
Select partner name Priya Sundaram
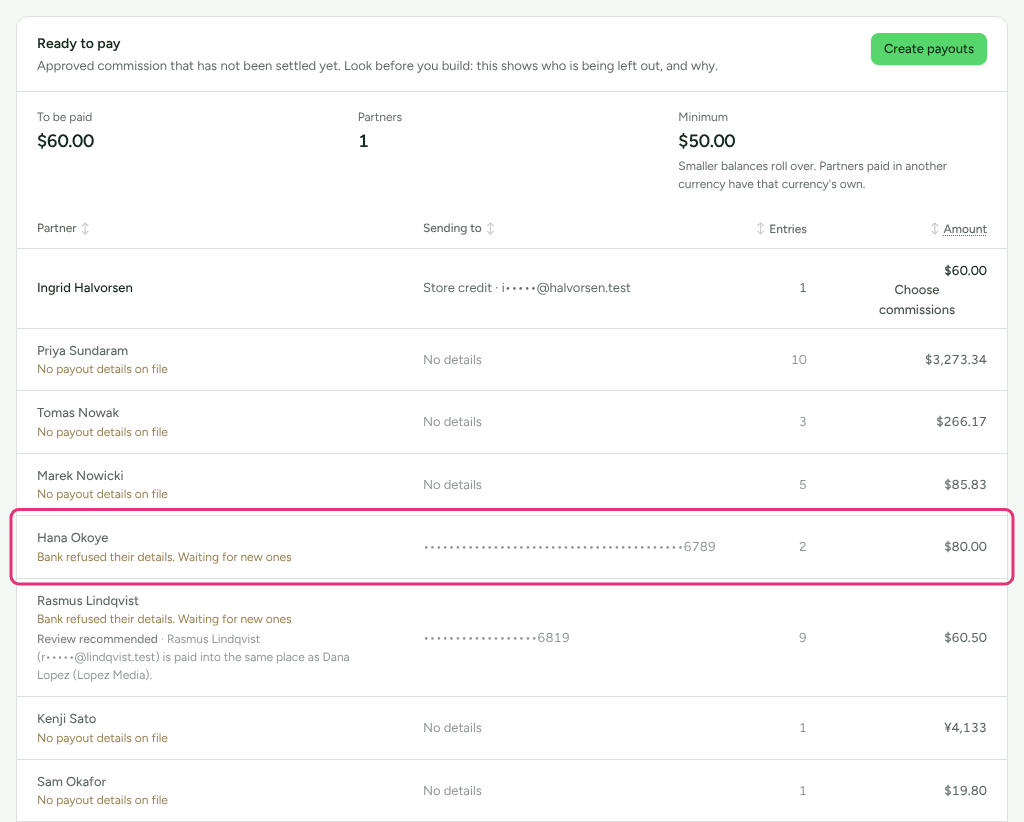(x=82, y=351)
